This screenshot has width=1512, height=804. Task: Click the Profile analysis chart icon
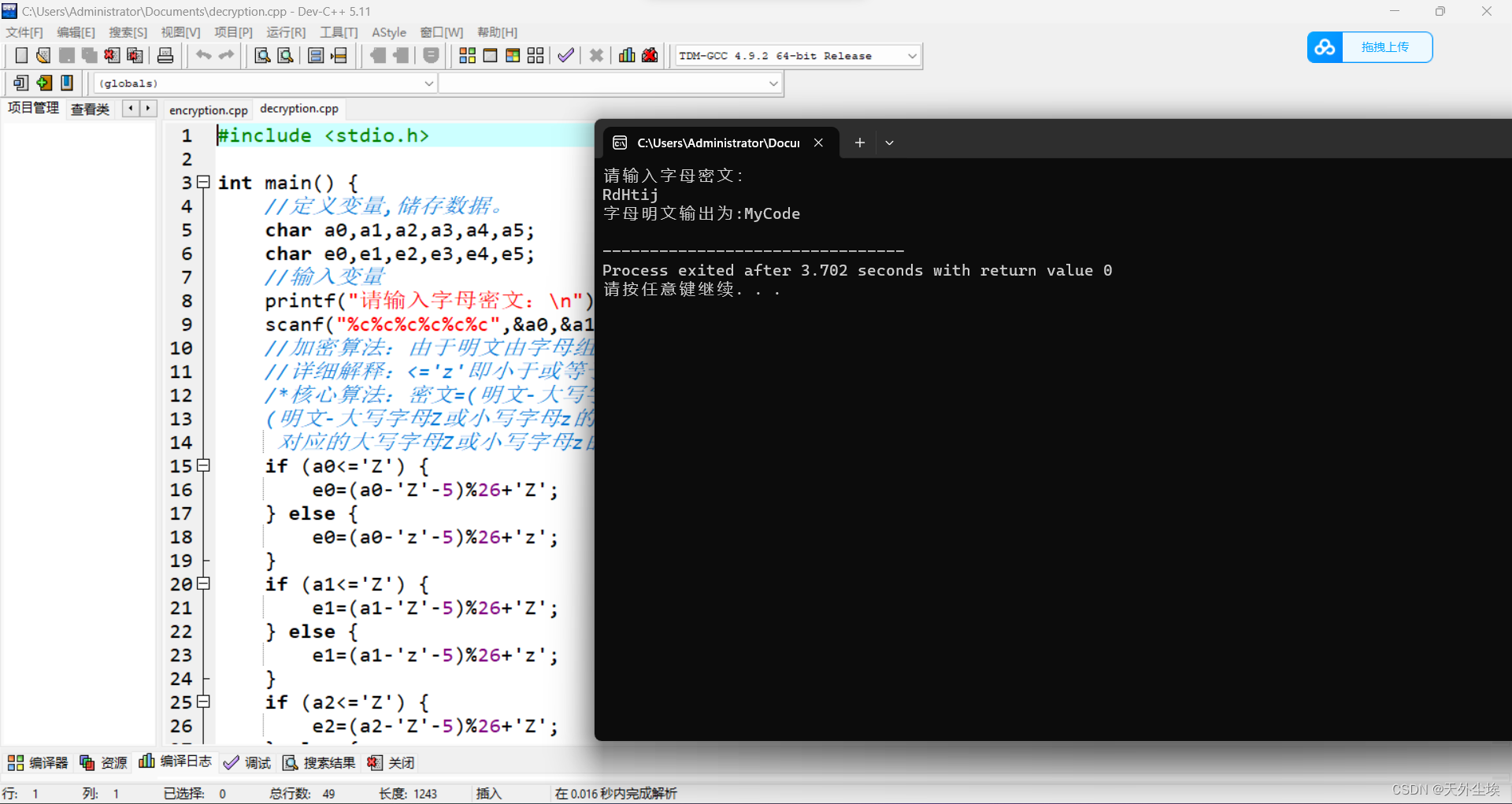tap(627, 55)
